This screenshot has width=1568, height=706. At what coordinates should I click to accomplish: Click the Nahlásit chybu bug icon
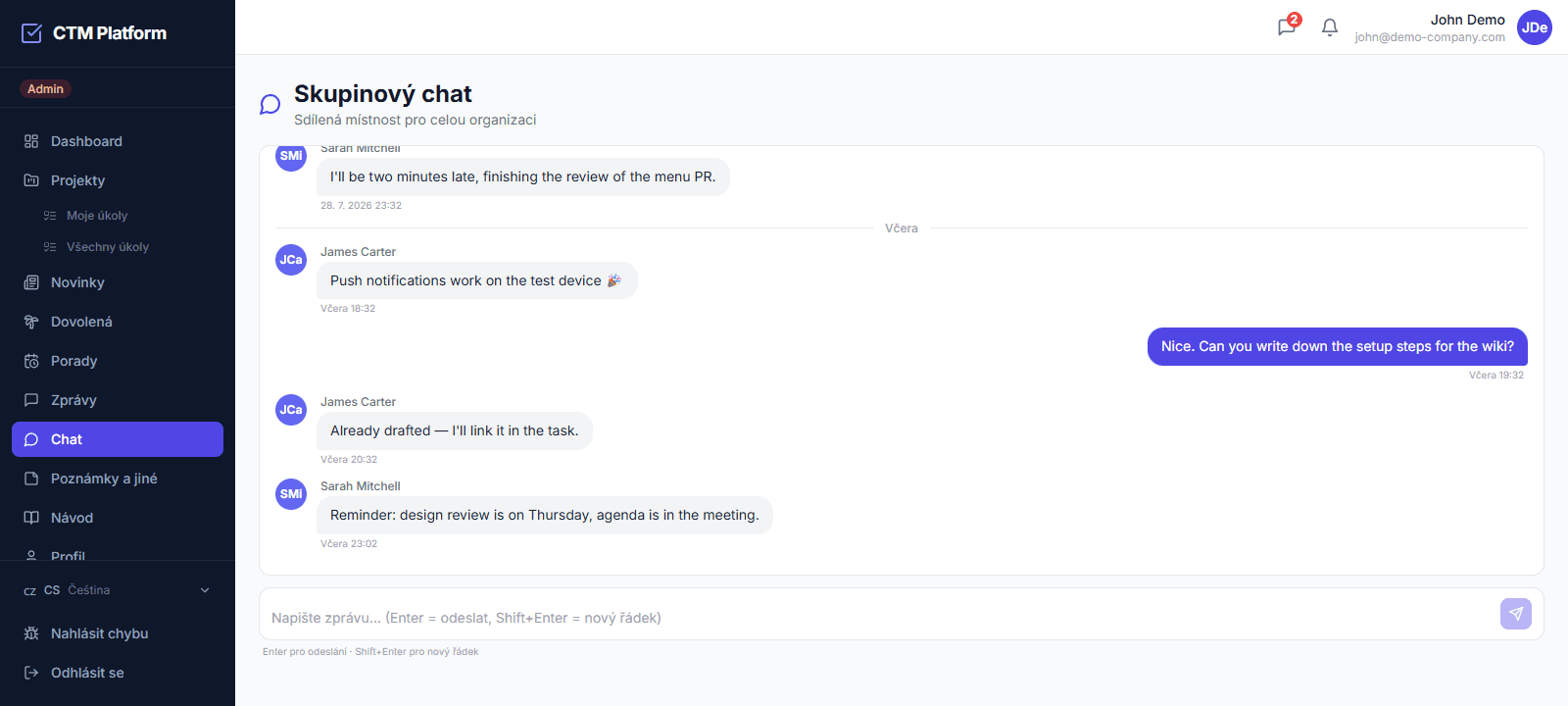(x=31, y=633)
